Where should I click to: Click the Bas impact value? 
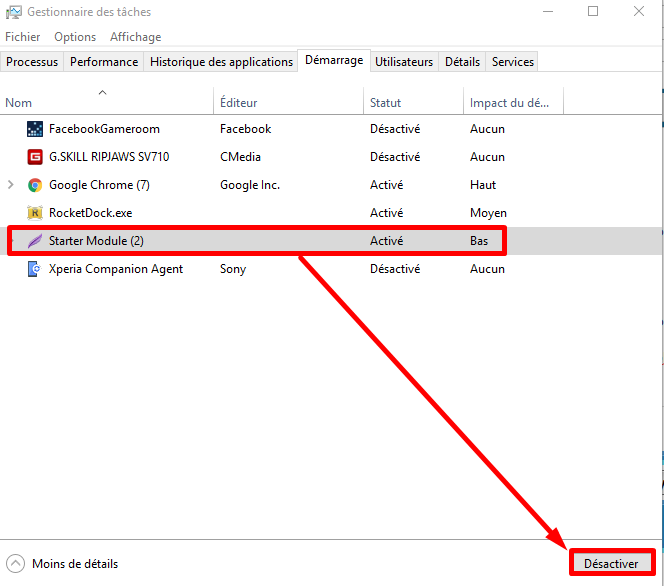(479, 241)
